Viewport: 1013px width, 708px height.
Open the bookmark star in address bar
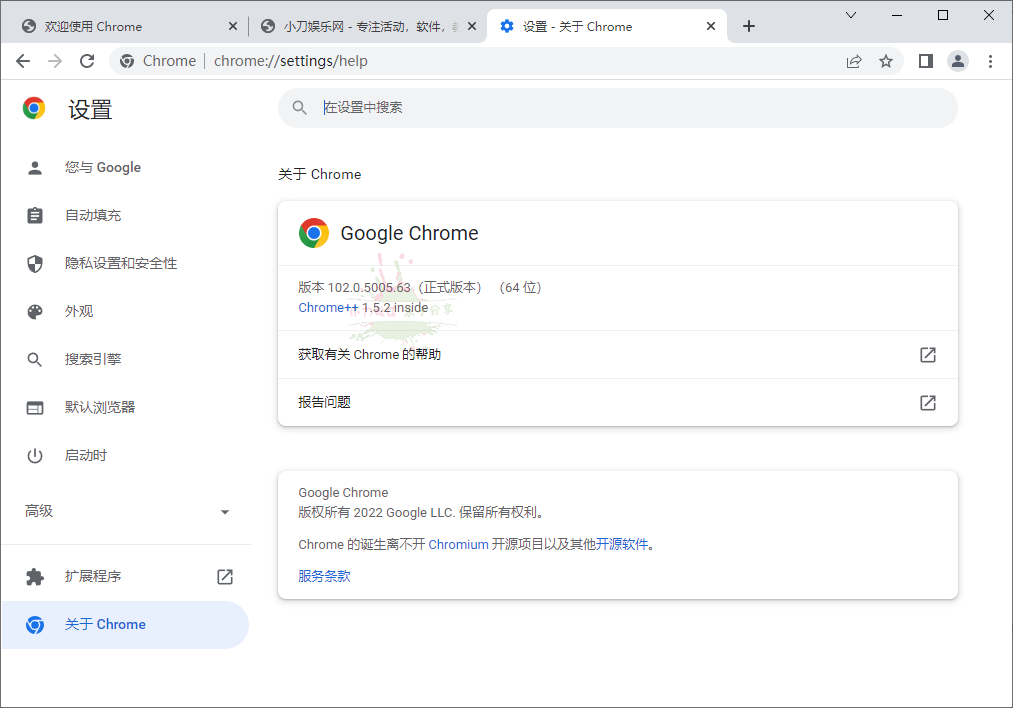coord(886,60)
